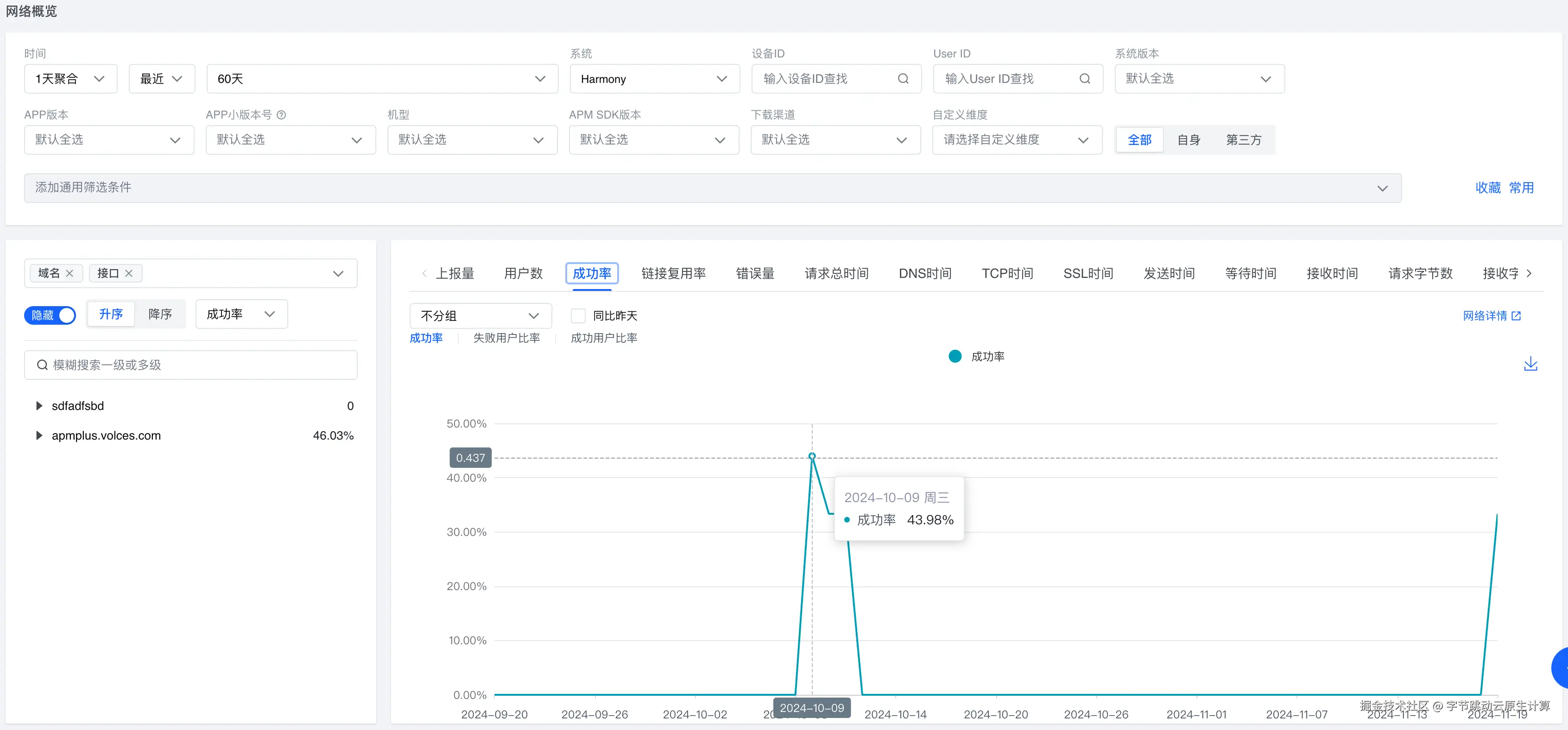Download the chart data via download icon

1530,364
